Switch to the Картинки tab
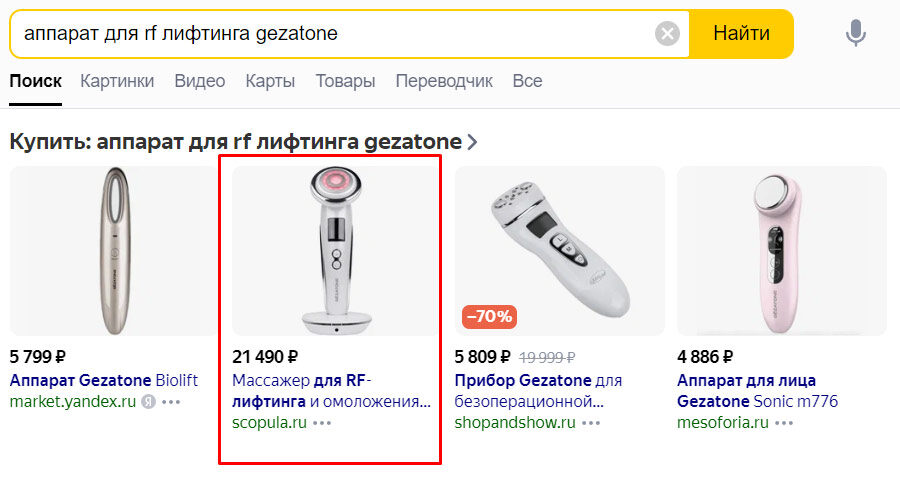The width and height of the screenshot is (900, 480). click(x=117, y=81)
